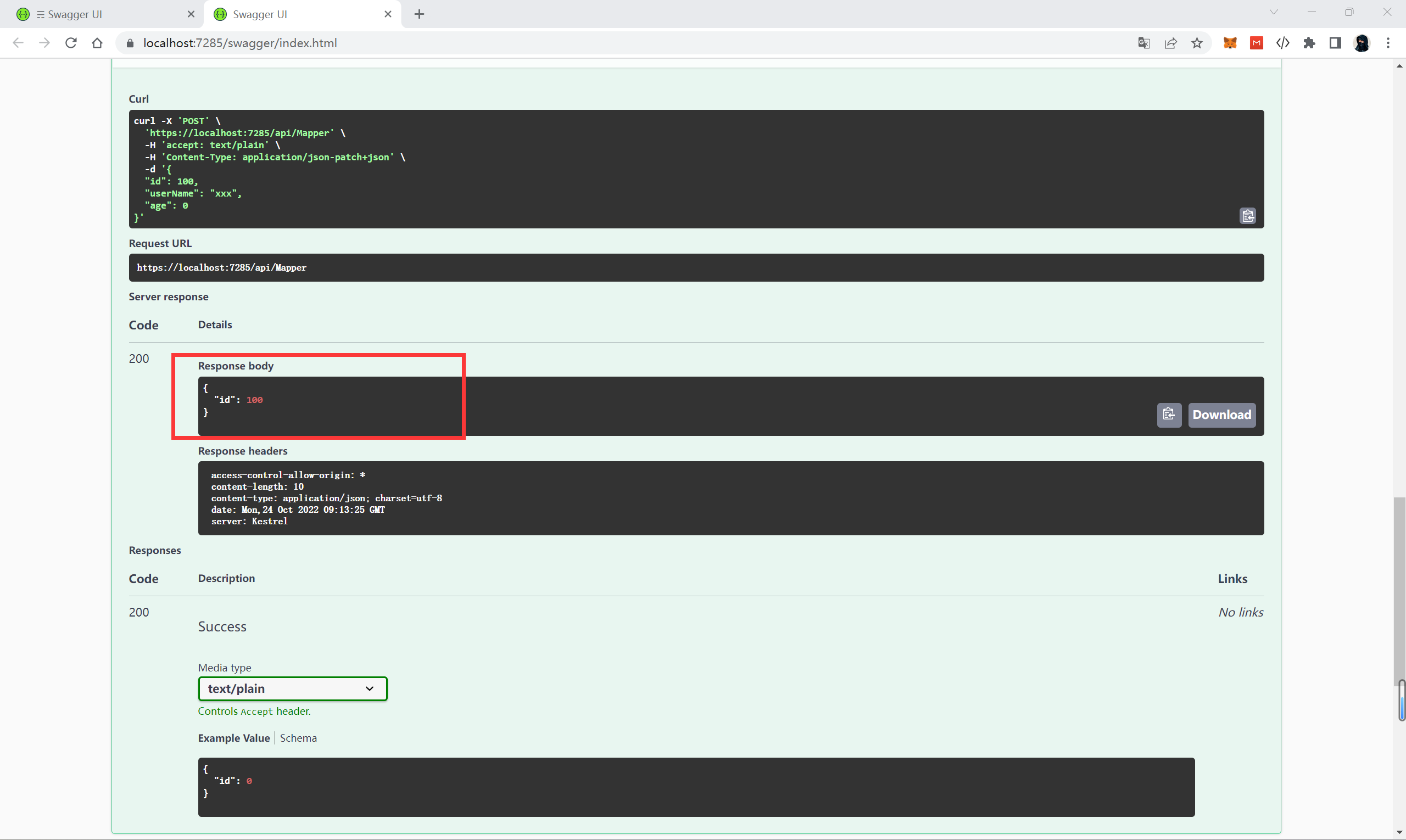Open the Extensions puzzle menu
This screenshot has height=840, width=1406.
(1309, 43)
